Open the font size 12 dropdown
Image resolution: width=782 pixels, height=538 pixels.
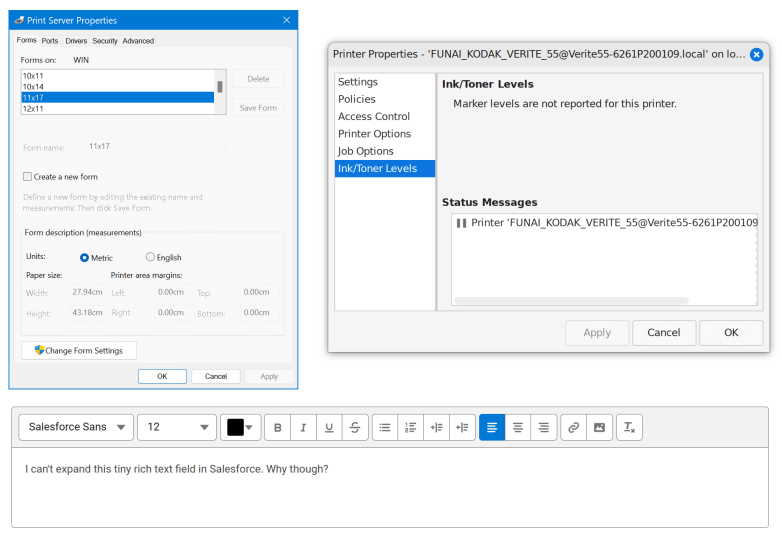pos(177,427)
